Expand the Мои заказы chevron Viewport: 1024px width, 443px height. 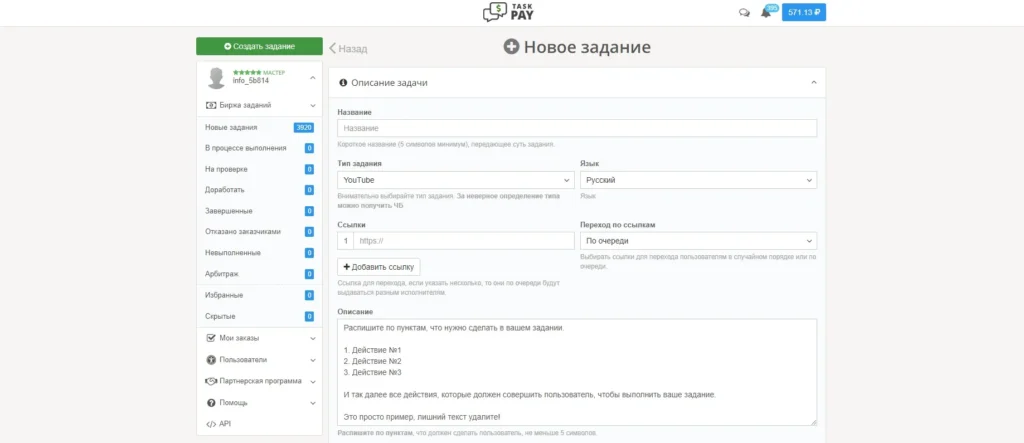313,338
